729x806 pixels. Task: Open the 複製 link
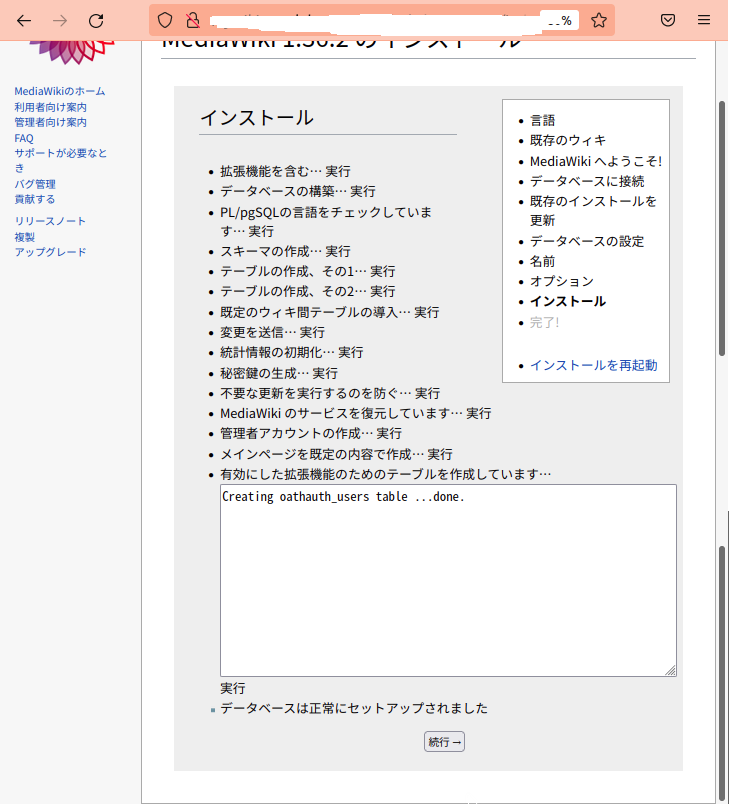25,237
